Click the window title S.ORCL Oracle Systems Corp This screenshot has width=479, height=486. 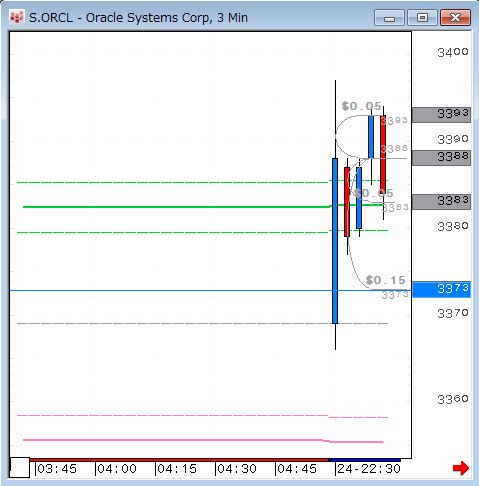coord(138,18)
